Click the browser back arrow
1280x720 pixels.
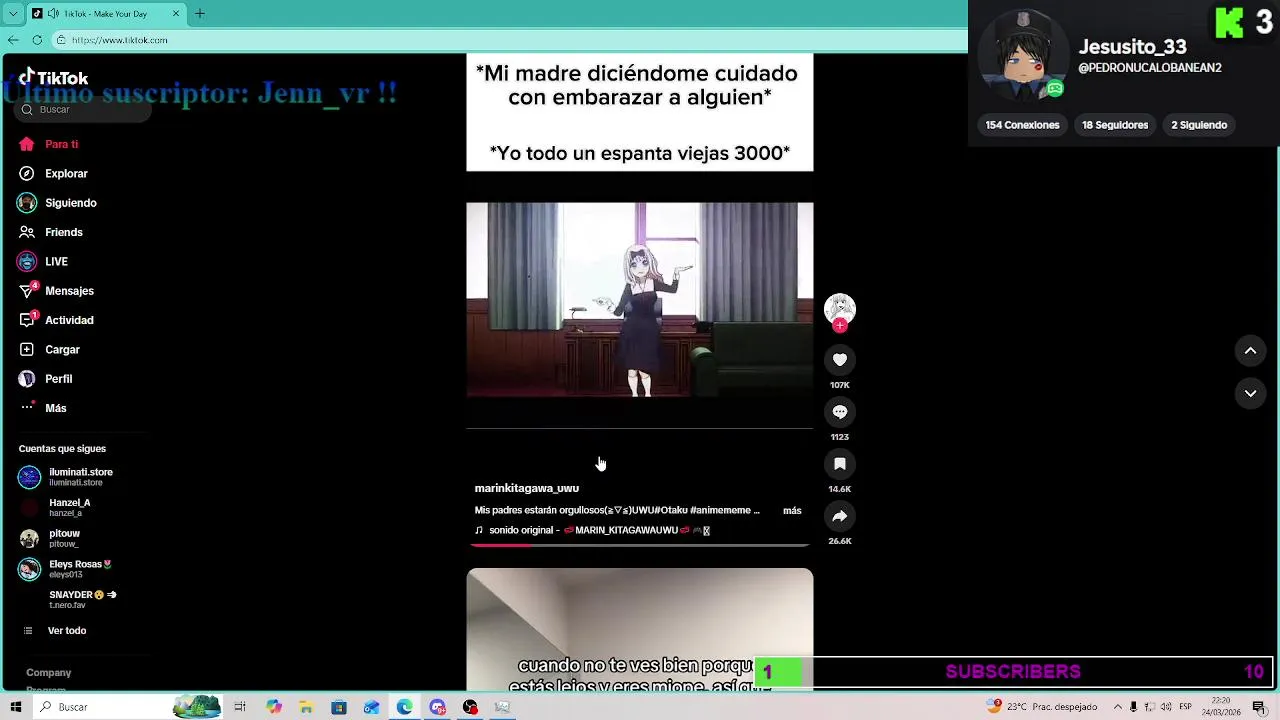coord(13,40)
